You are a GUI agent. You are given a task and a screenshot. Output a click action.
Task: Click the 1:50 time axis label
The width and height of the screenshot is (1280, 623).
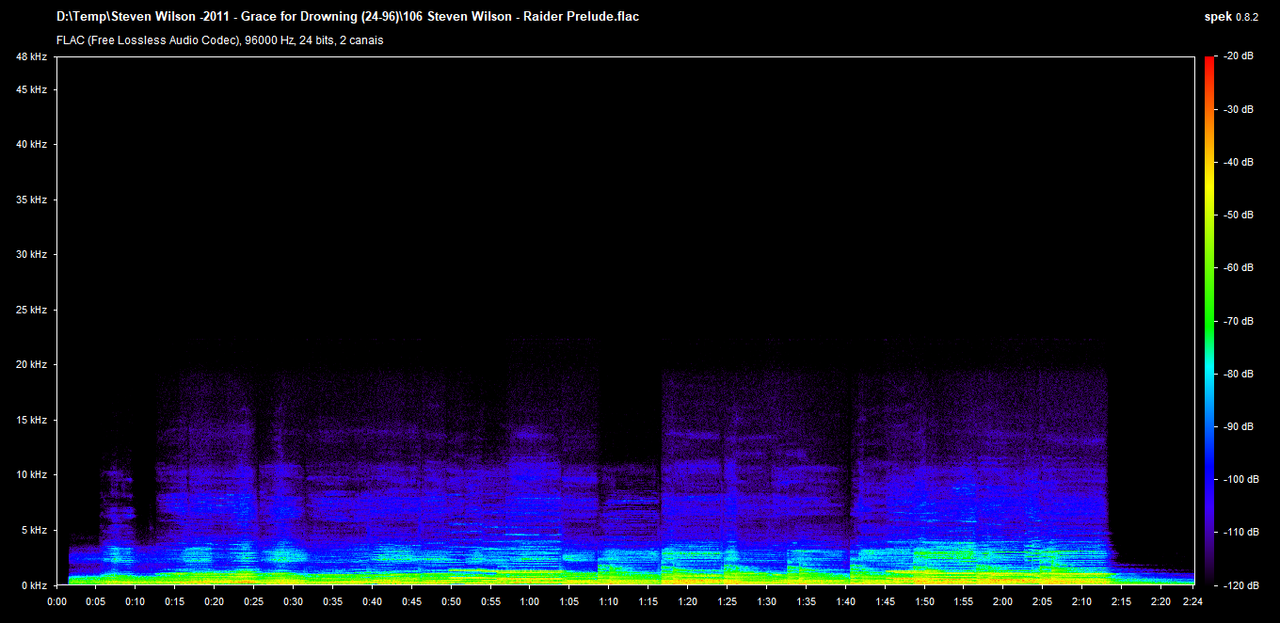pyautogui.click(x=924, y=602)
